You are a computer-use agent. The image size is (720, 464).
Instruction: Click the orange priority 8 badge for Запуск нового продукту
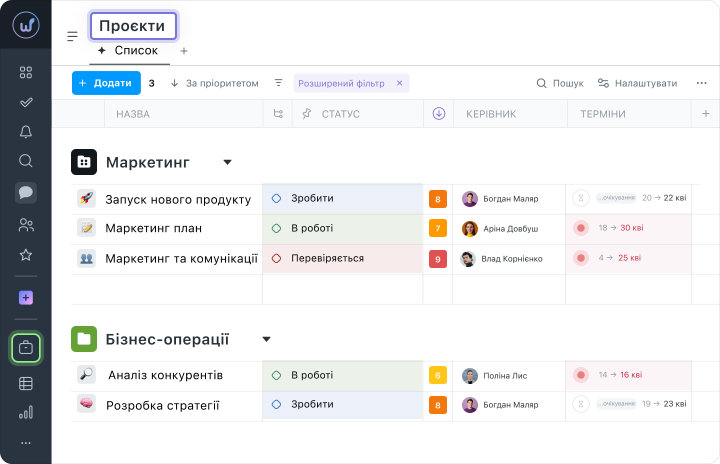437,199
